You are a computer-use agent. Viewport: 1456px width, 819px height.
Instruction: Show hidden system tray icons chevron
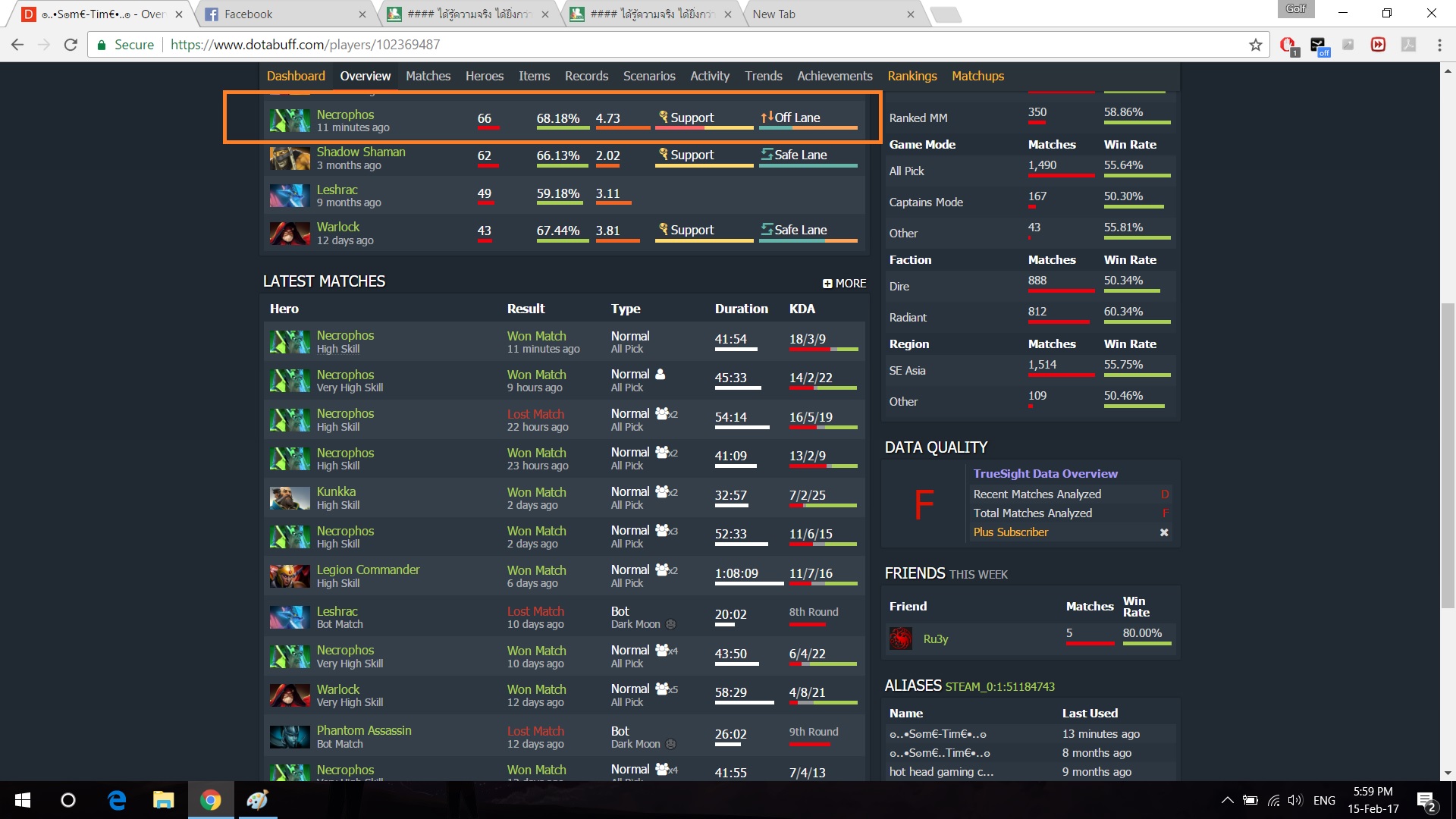(1226, 800)
